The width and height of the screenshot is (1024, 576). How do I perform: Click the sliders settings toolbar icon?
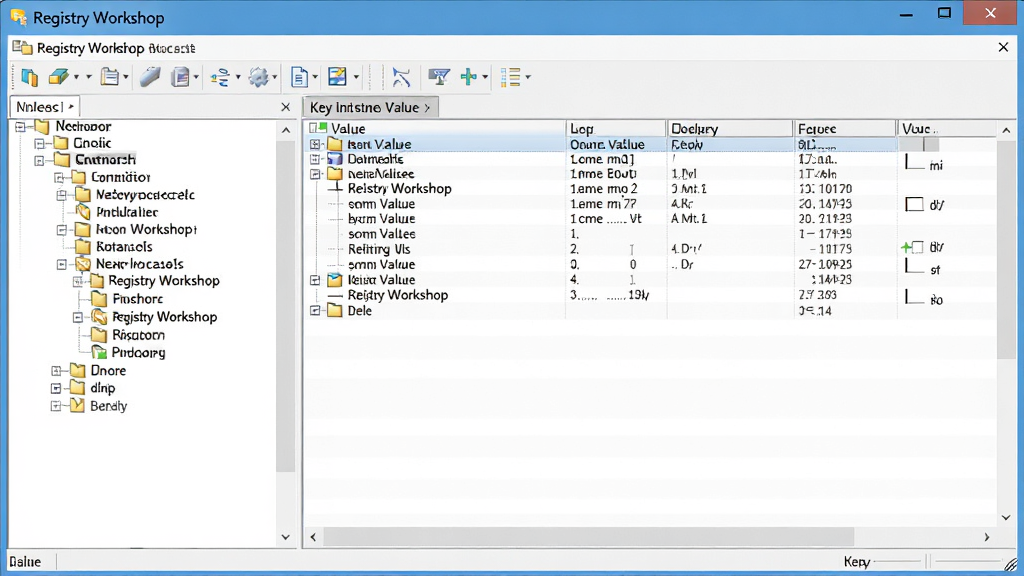pyautogui.click(x=220, y=77)
